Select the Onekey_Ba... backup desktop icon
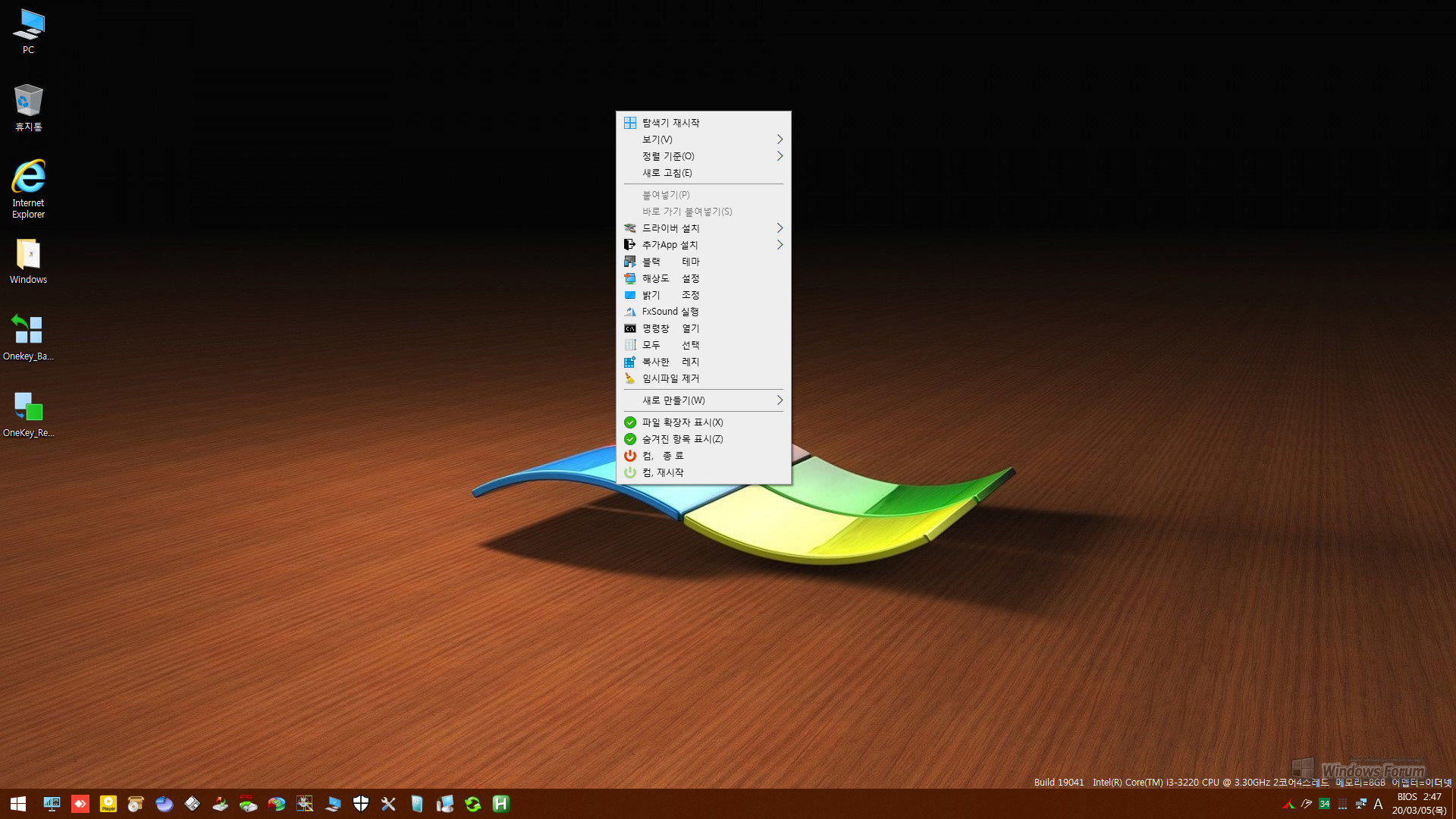1456x819 pixels. pyautogui.click(x=28, y=337)
